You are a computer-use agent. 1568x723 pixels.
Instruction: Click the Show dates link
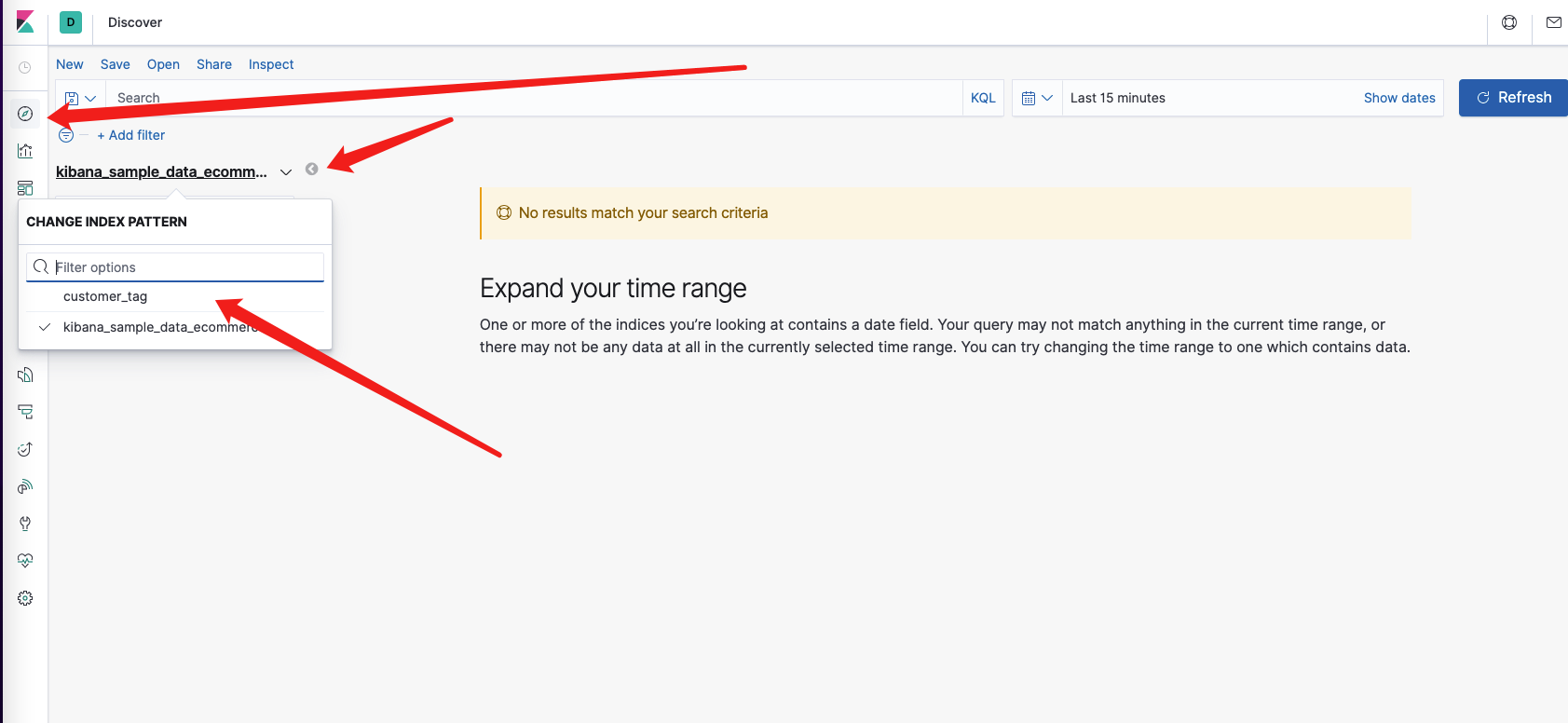[1399, 98]
